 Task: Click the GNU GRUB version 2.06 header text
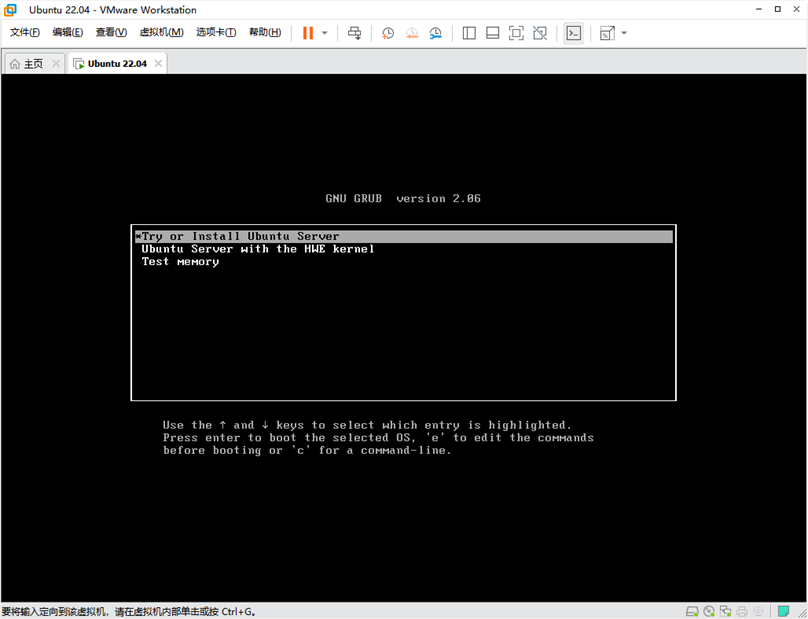[x=403, y=198]
